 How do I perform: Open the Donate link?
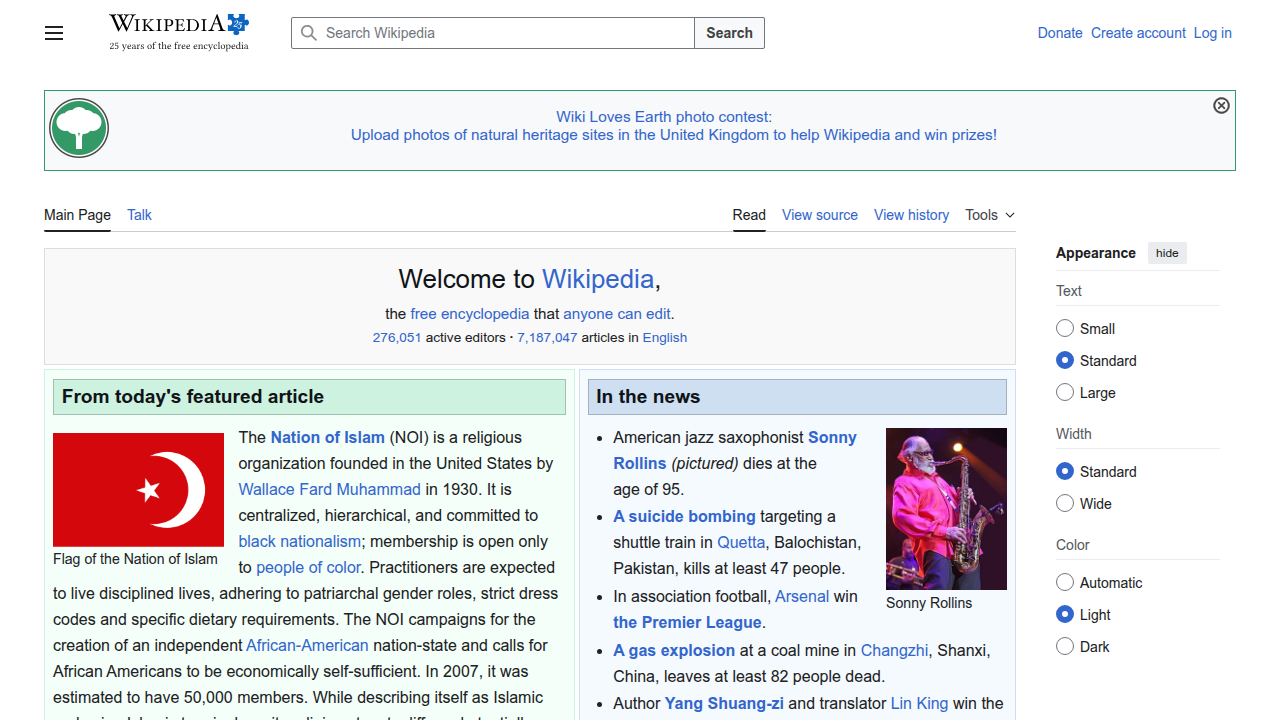pyautogui.click(x=1060, y=33)
